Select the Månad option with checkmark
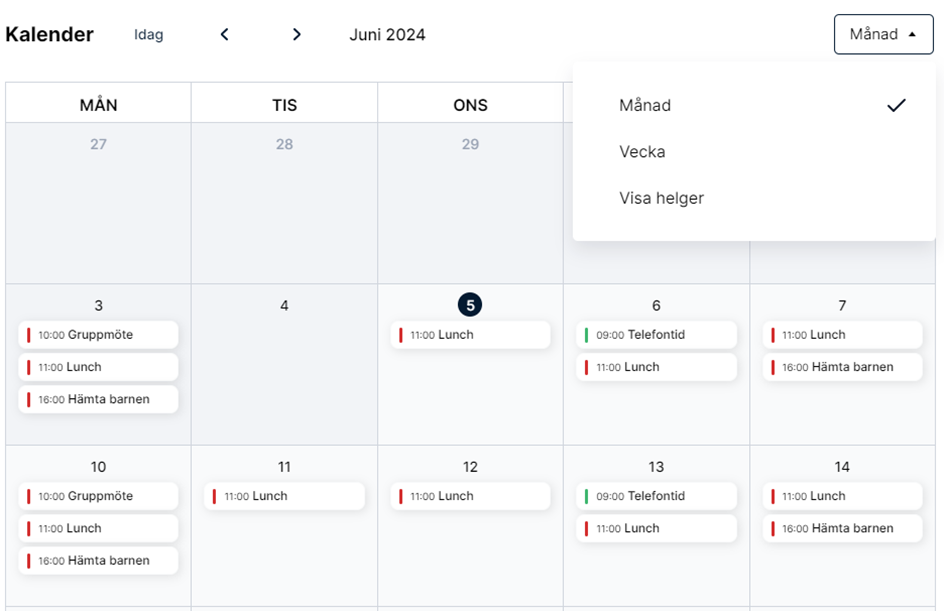 coord(754,105)
